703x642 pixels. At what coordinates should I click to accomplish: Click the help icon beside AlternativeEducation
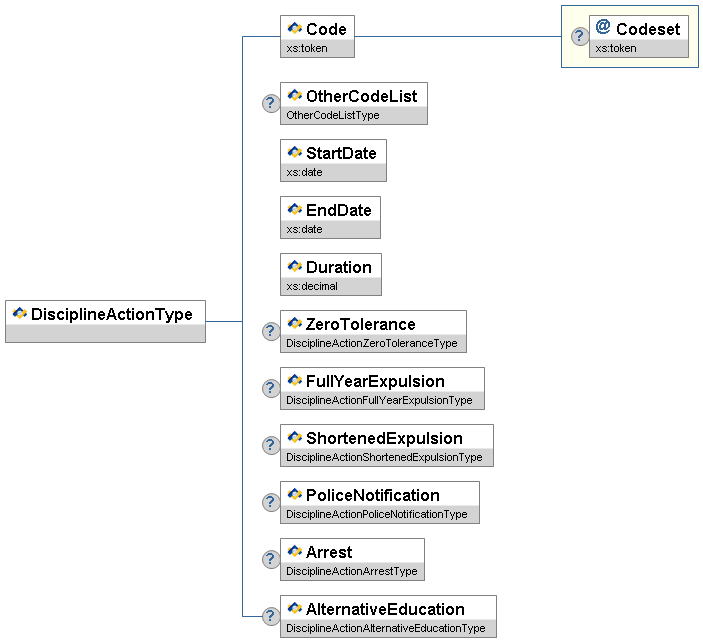(x=271, y=616)
